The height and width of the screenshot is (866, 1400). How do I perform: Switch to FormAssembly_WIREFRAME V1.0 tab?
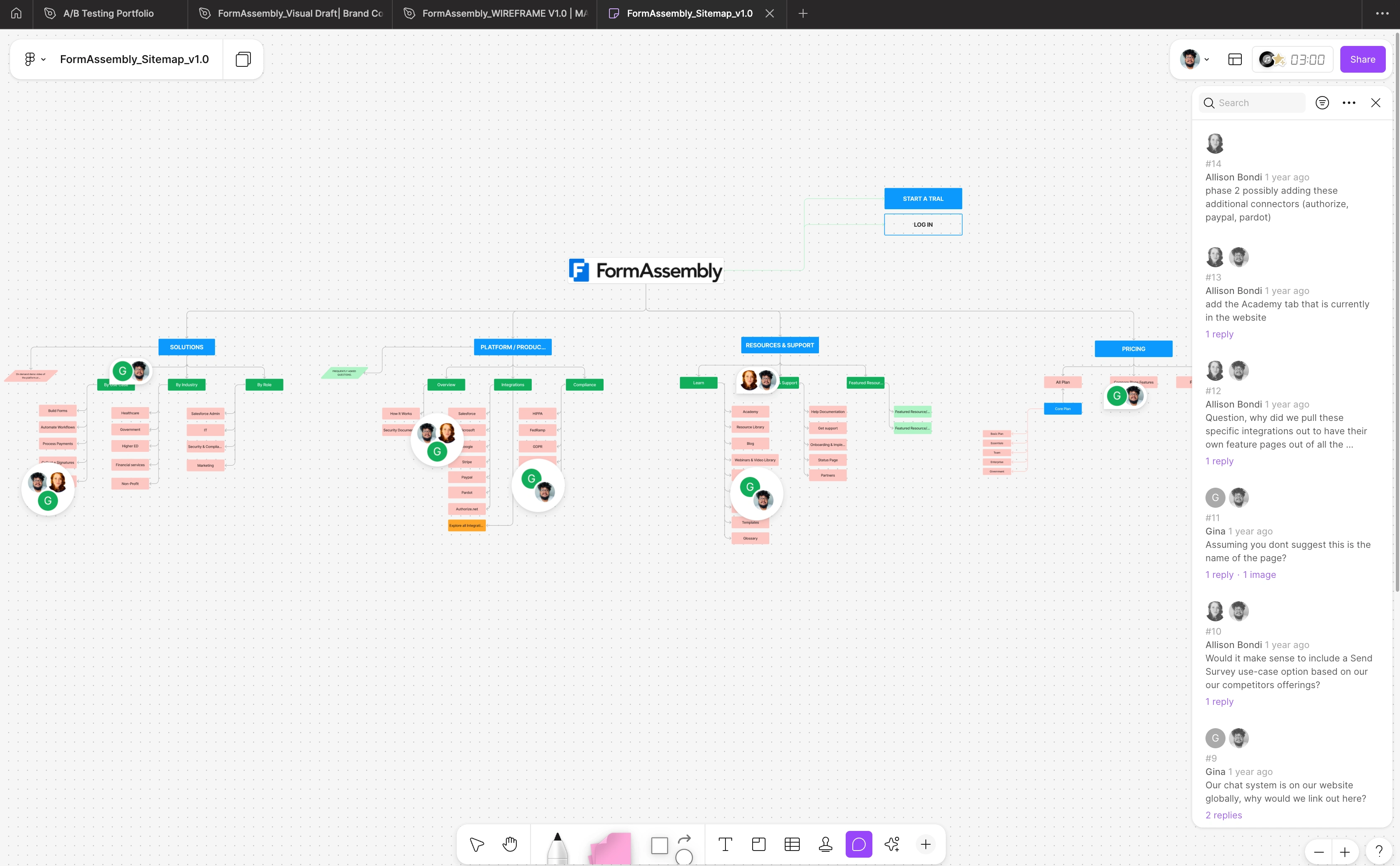point(495,13)
